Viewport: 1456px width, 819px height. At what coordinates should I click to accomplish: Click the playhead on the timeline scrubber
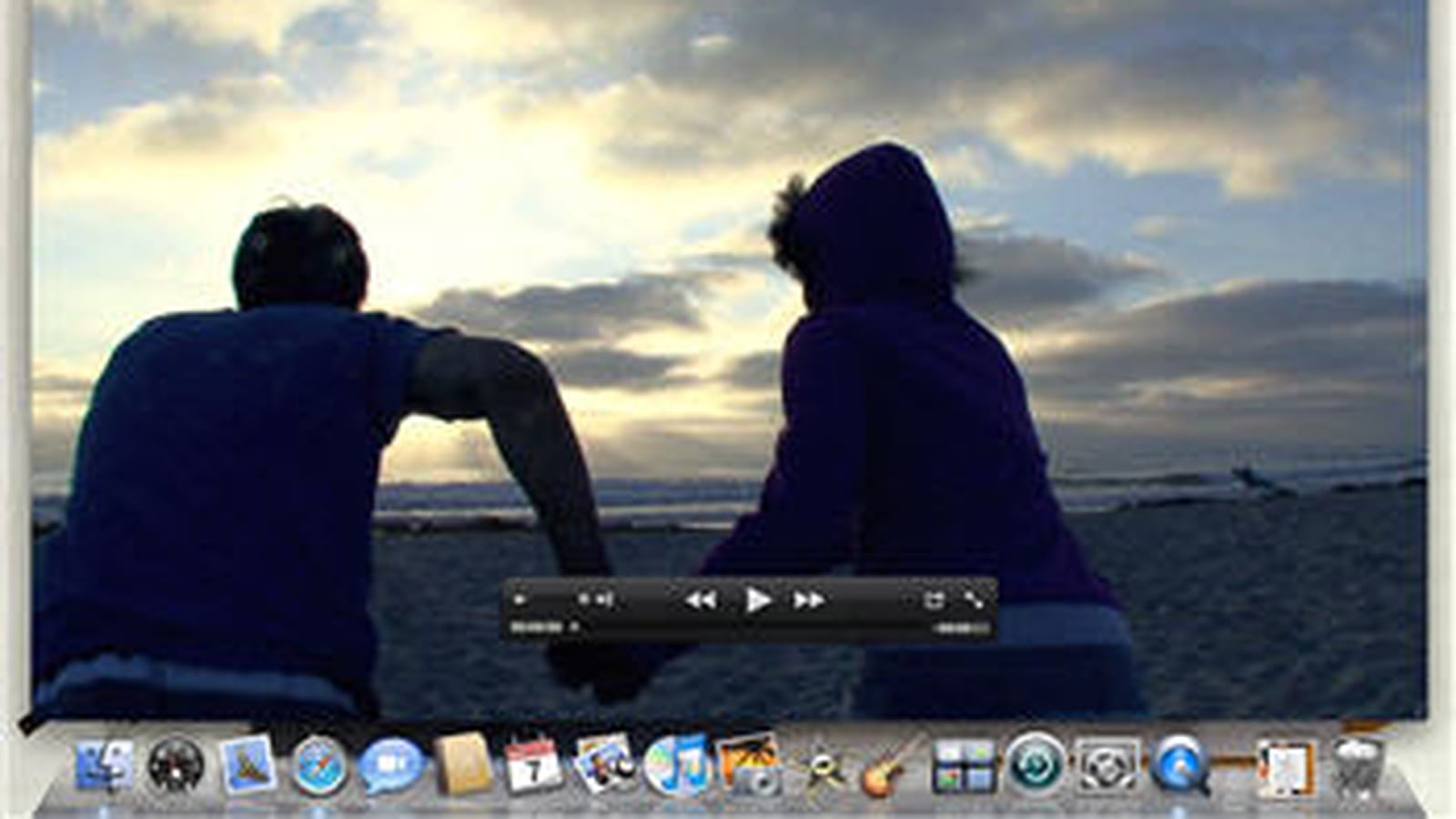pos(574,627)
